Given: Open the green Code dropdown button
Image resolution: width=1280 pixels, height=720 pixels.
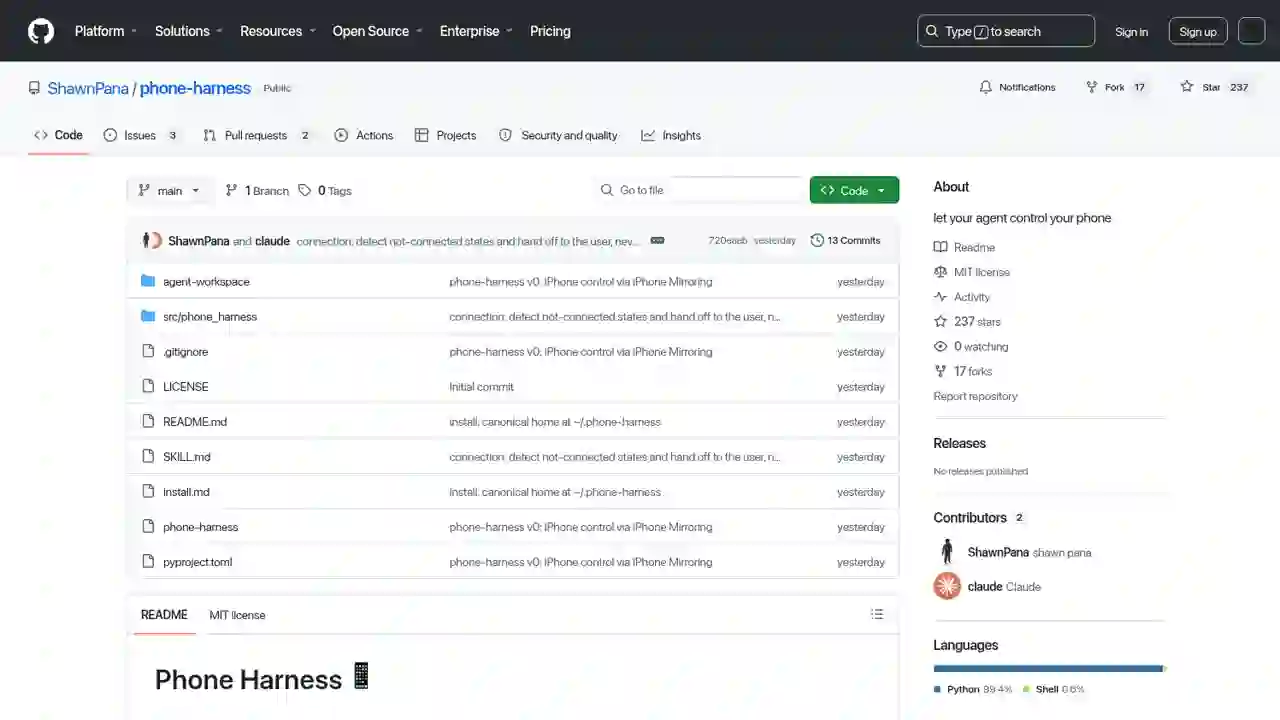Looking at the screenshot, I should [x=854, y=190].
